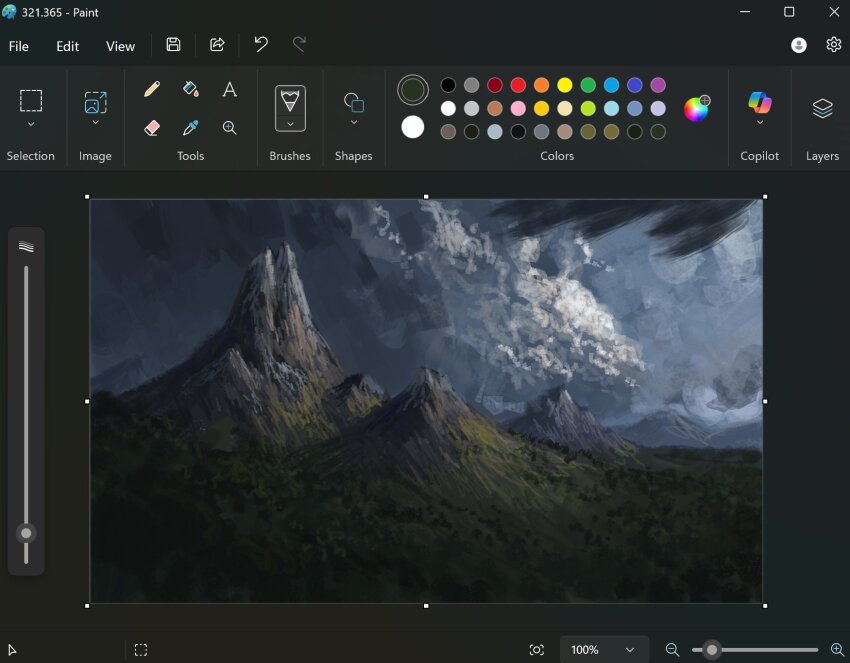Viewport: 850px width, 663px height.
Task: Click the Save icon
Action: [173, 45]
